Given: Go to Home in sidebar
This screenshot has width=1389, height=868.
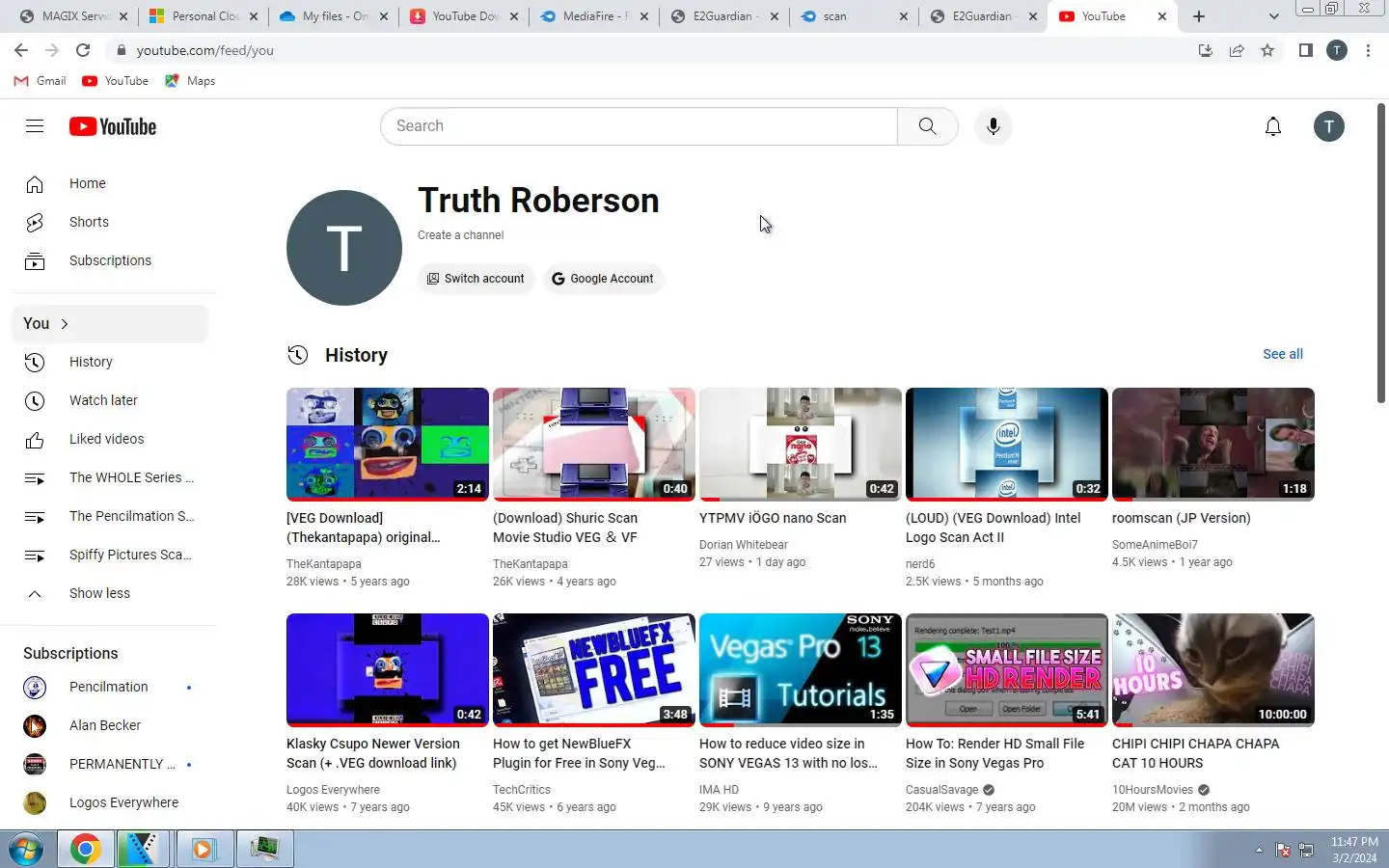Looking at the screenshot, I should (109, 183).
